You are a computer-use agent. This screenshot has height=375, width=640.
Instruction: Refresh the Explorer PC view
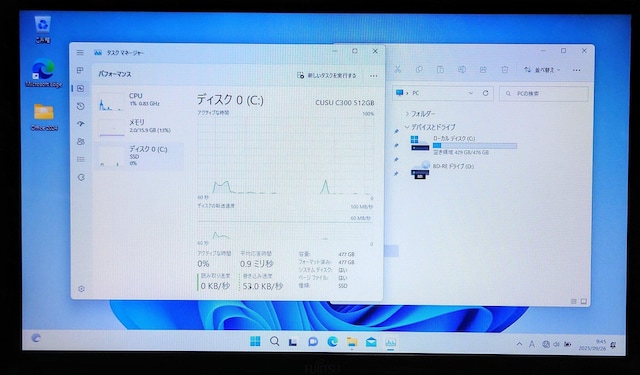point(486,93)
